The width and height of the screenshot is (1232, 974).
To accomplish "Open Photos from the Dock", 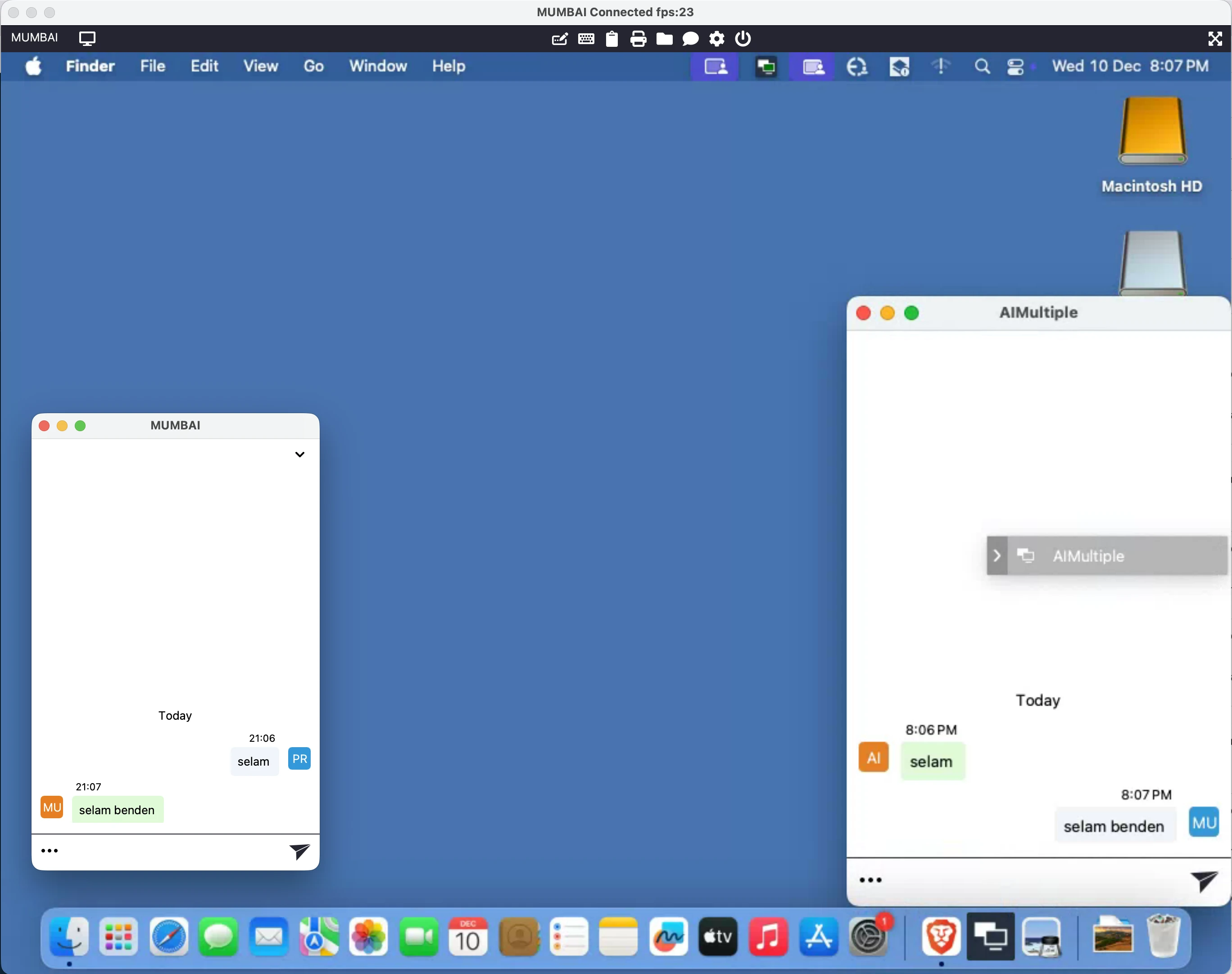I will (x=369, y=936).
